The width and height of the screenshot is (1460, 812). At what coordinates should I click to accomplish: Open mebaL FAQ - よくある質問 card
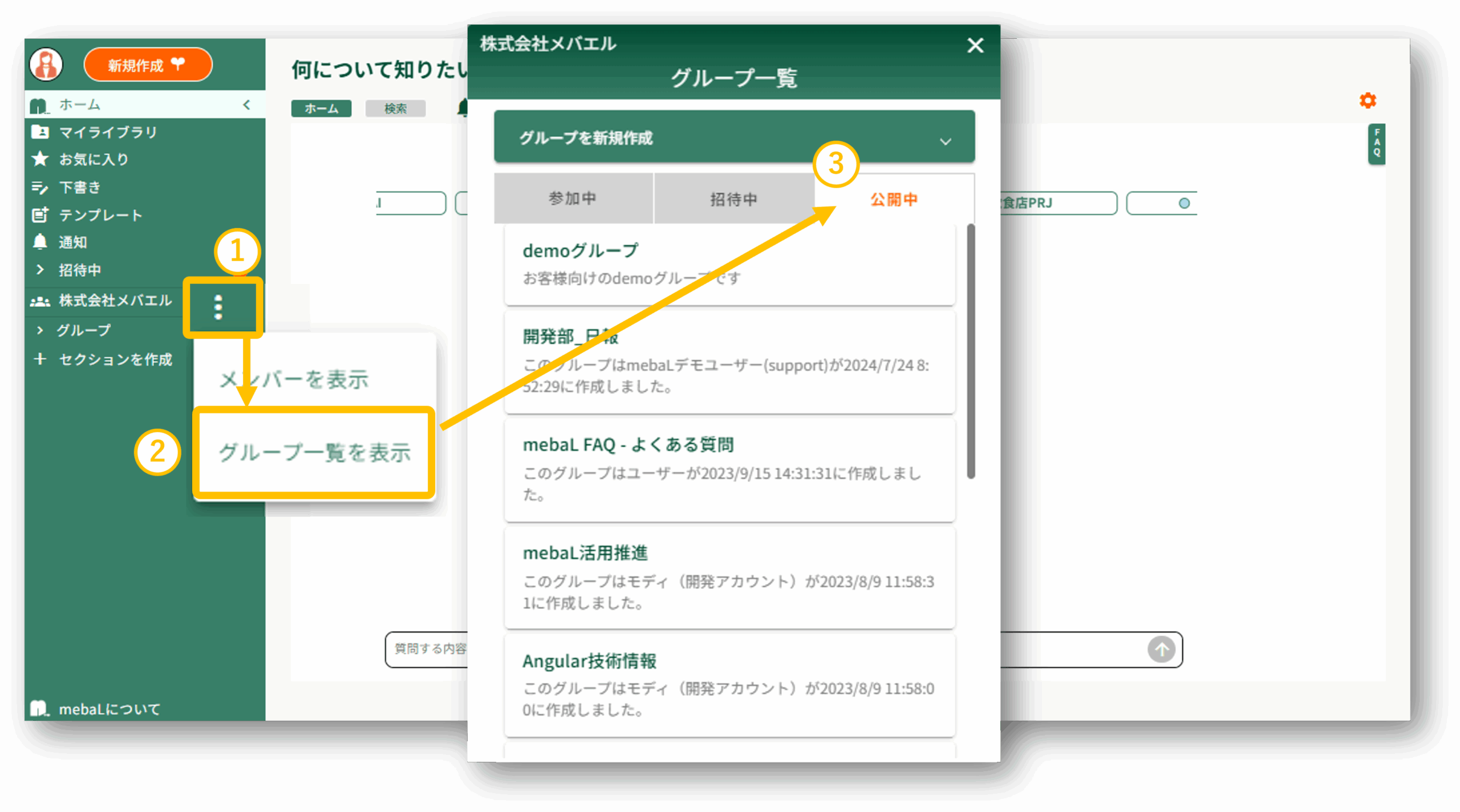pyautogui.click(x=729, y=470)
